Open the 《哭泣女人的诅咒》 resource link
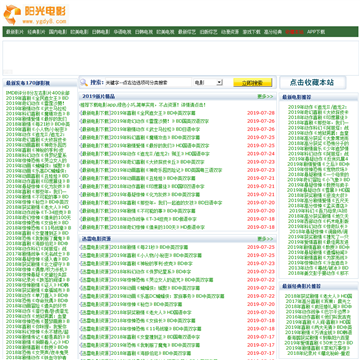 [161, 280]
